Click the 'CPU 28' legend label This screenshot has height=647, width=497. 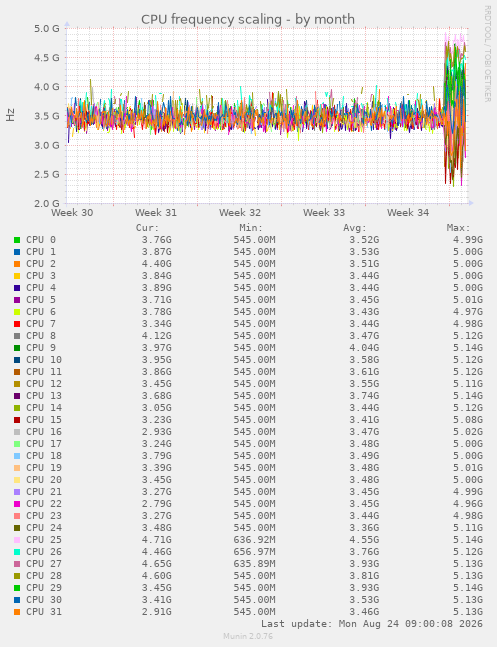pyautogui.click(x=44, y=576)
